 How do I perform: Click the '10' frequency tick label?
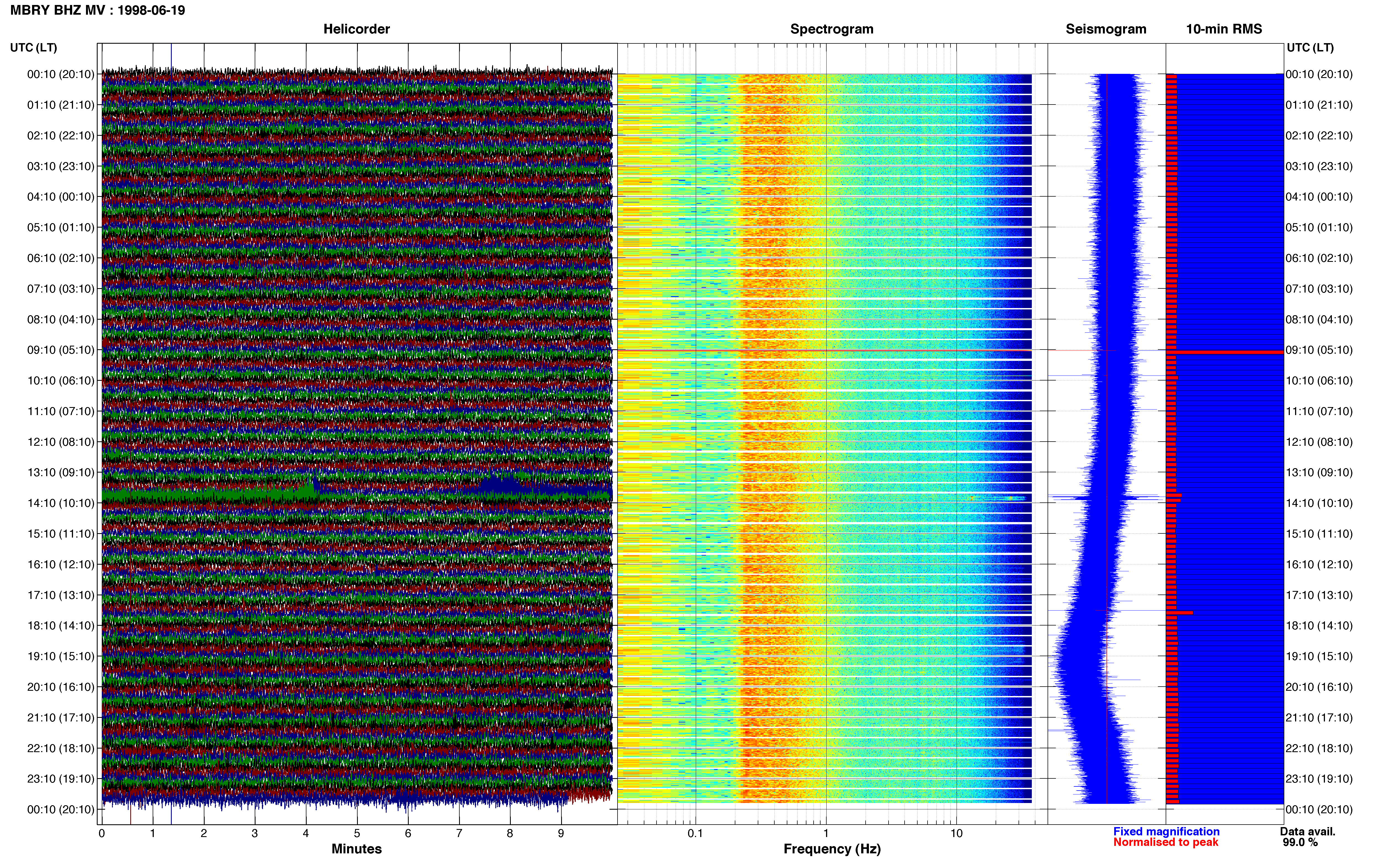coord(956,833)
